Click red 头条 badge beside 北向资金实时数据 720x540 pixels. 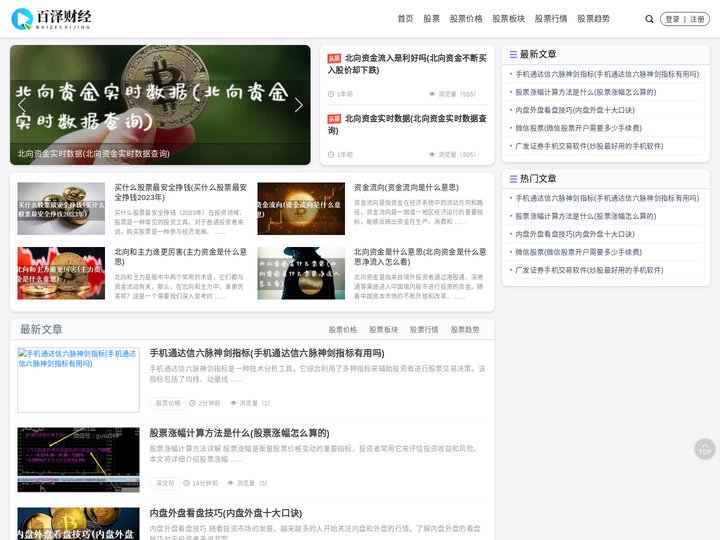click(x=334, y=119)
